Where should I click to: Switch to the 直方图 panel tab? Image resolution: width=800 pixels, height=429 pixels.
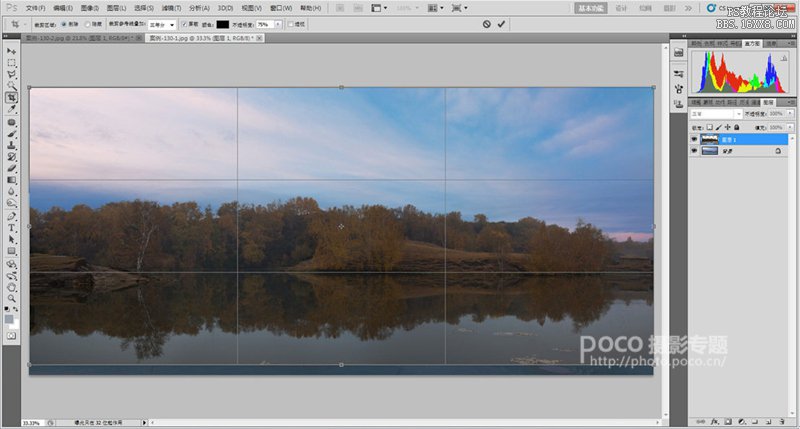click(753, 44)
